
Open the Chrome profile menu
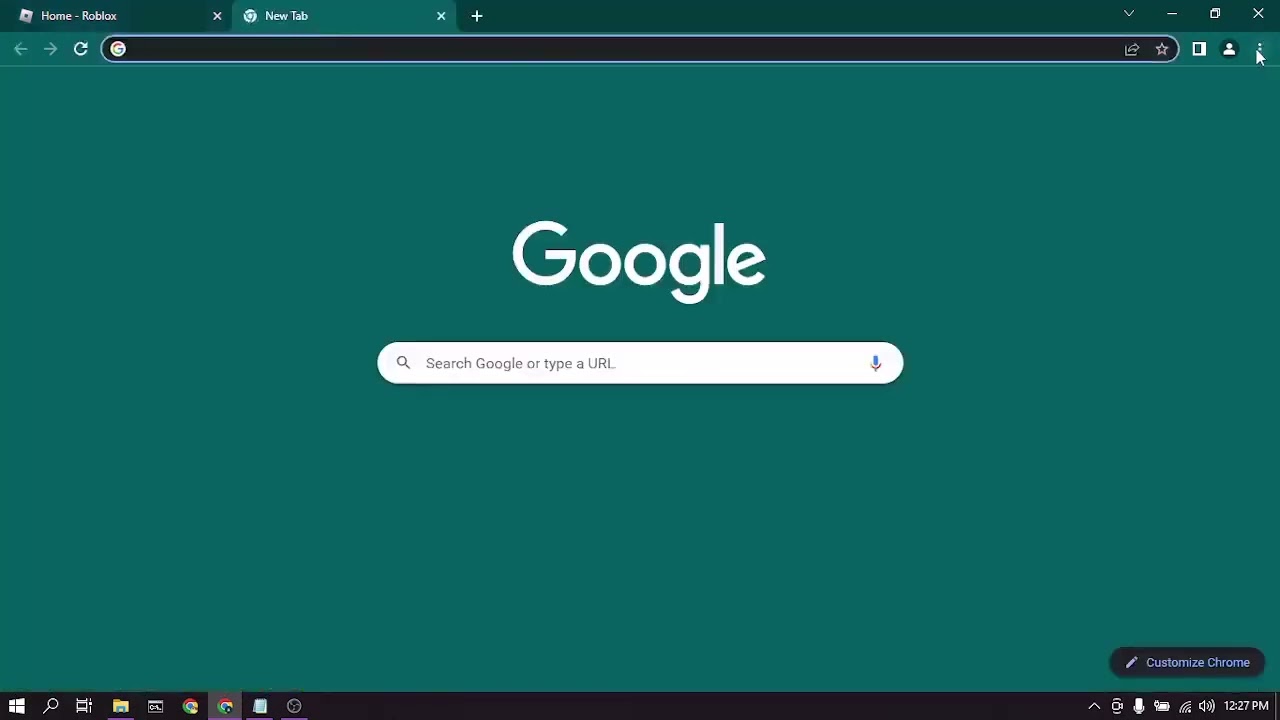pyautogui.click(x=1229, y=49)
